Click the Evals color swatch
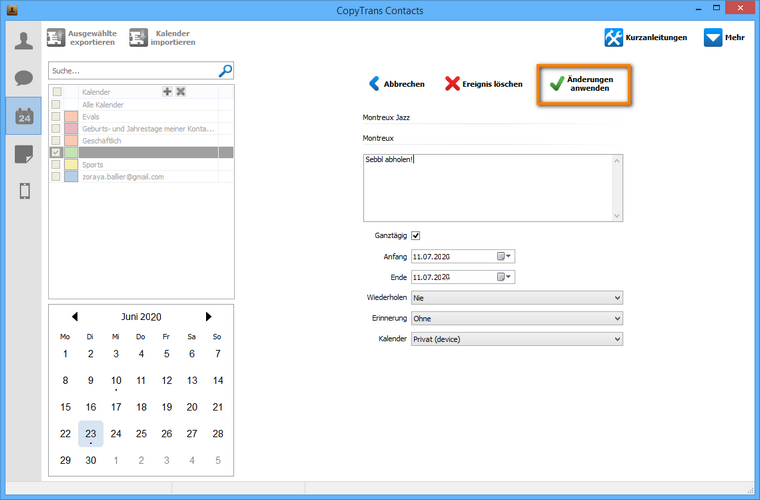 pos(71,117)
